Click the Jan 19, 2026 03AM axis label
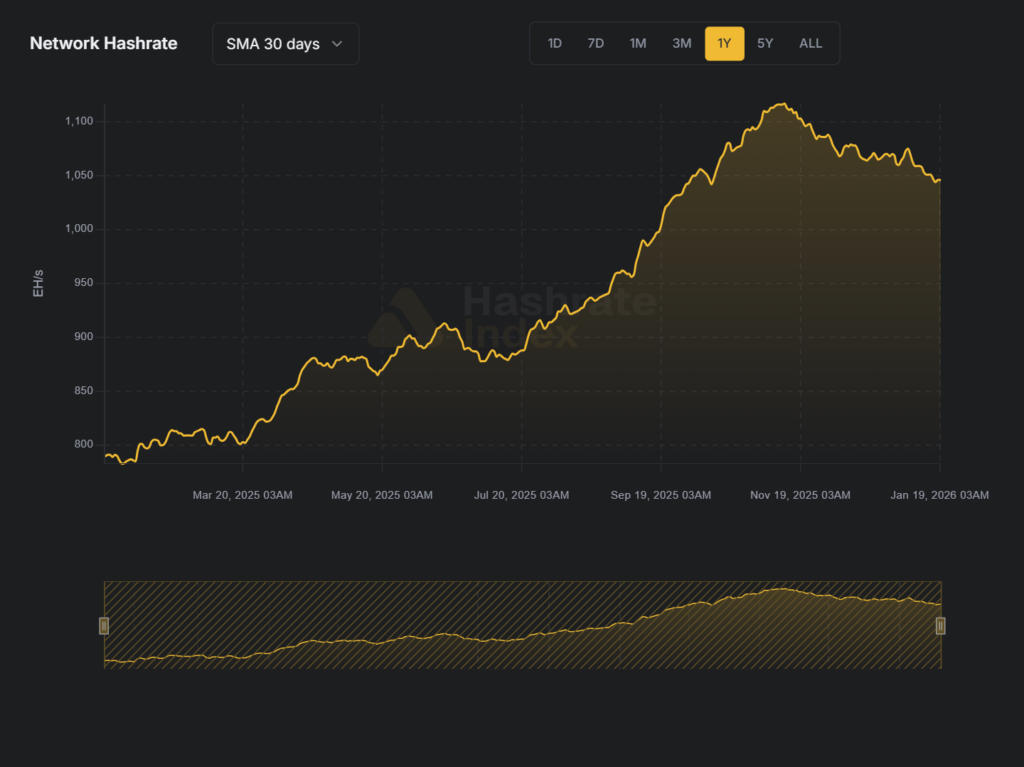This screenshot has height=767, width=1024. (x=939, y=495)
